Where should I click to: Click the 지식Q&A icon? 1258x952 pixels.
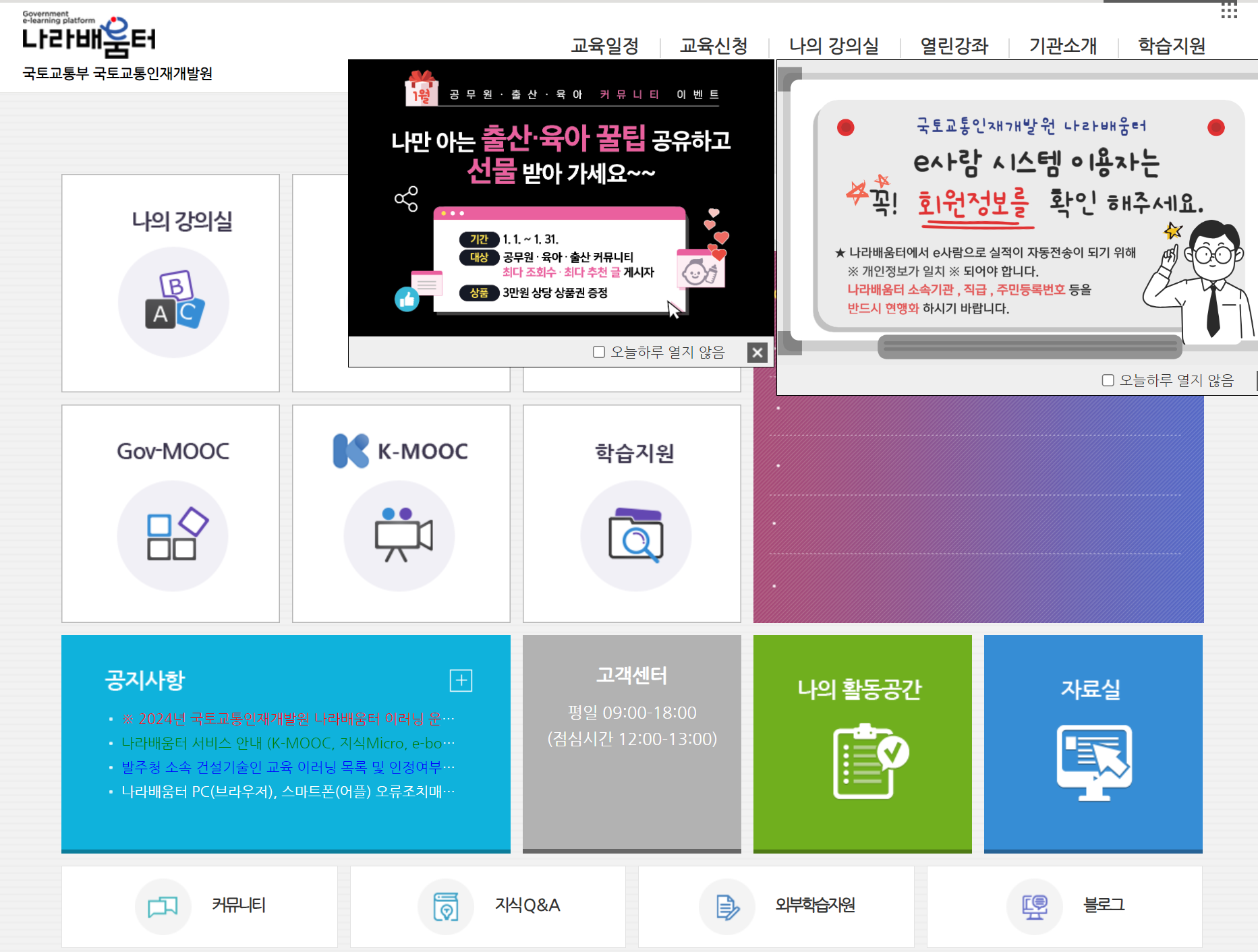coord(445,906)
